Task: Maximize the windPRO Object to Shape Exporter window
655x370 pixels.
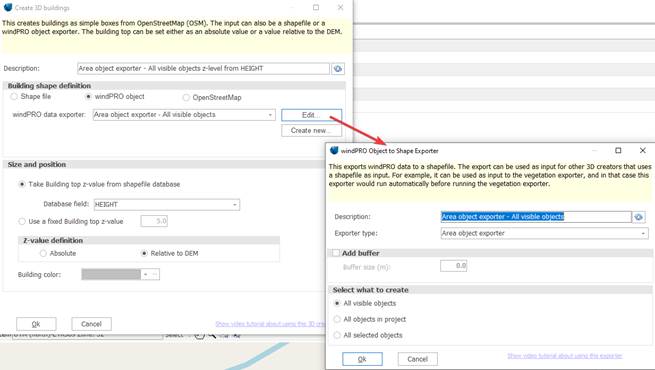Action: [x=618, y=150]
